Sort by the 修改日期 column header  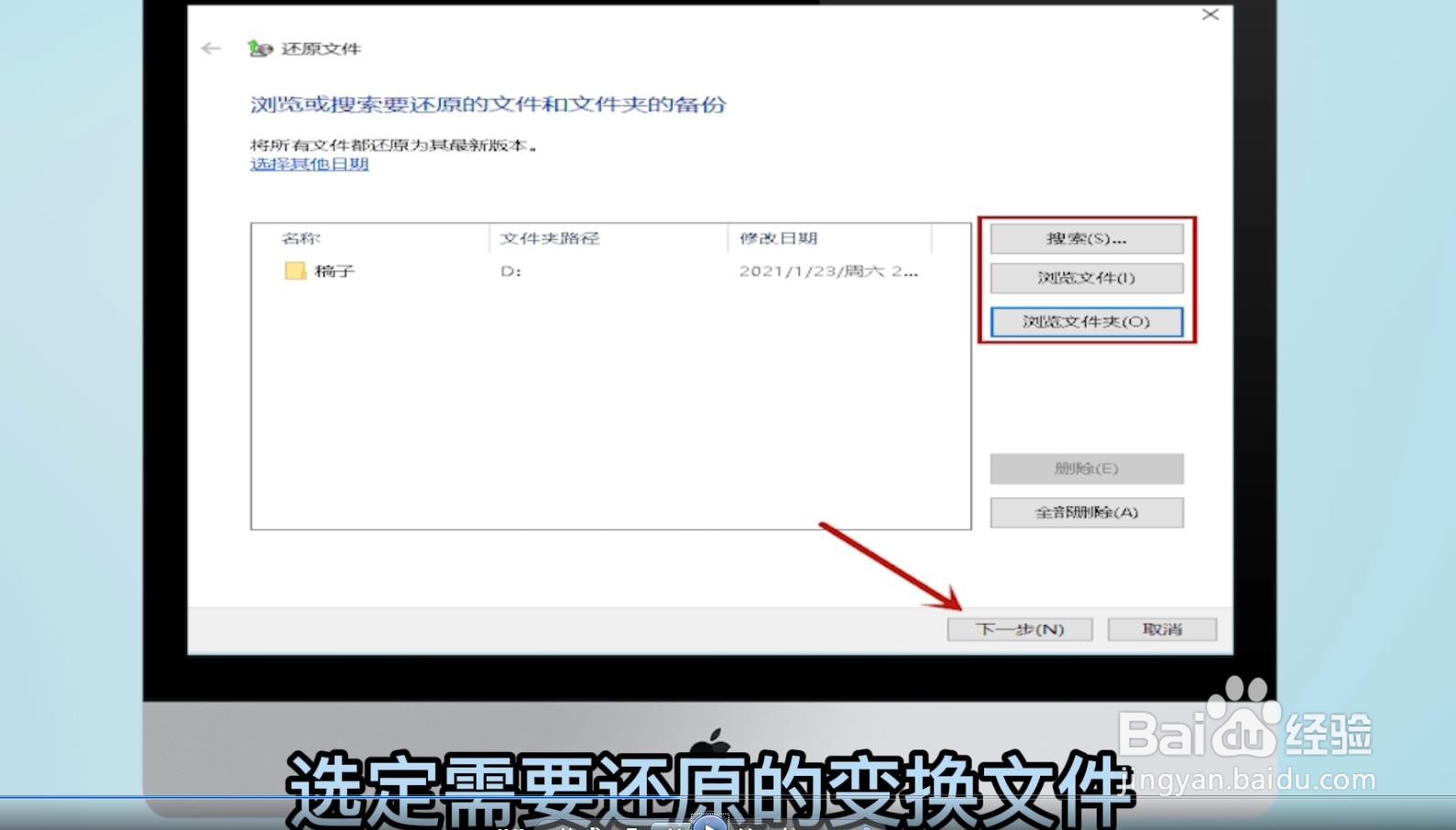click(x=830, y=238)
